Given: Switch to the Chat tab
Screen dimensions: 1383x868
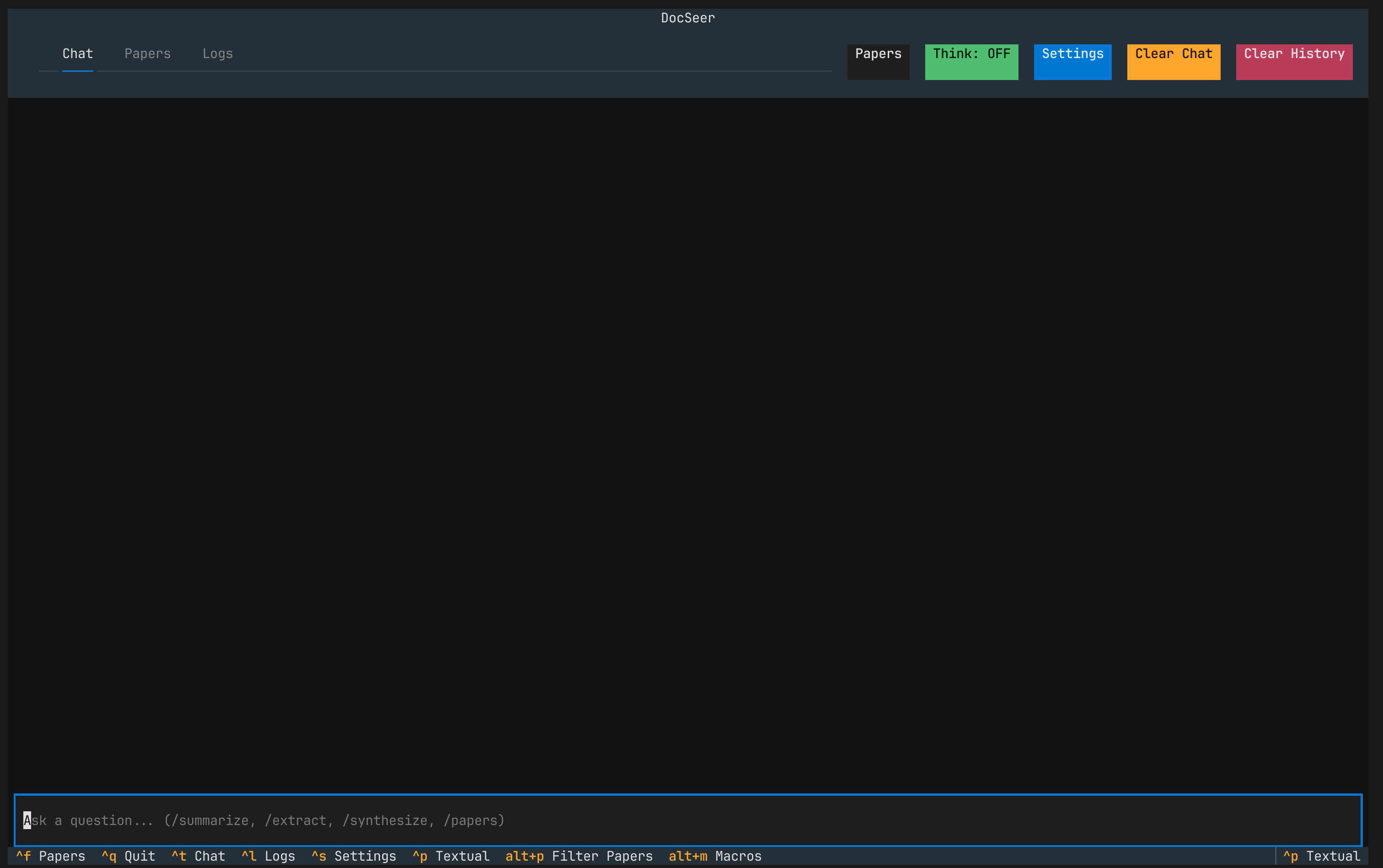Looking at the screenshot, I should pyautogui.click(x=77, y=54).
